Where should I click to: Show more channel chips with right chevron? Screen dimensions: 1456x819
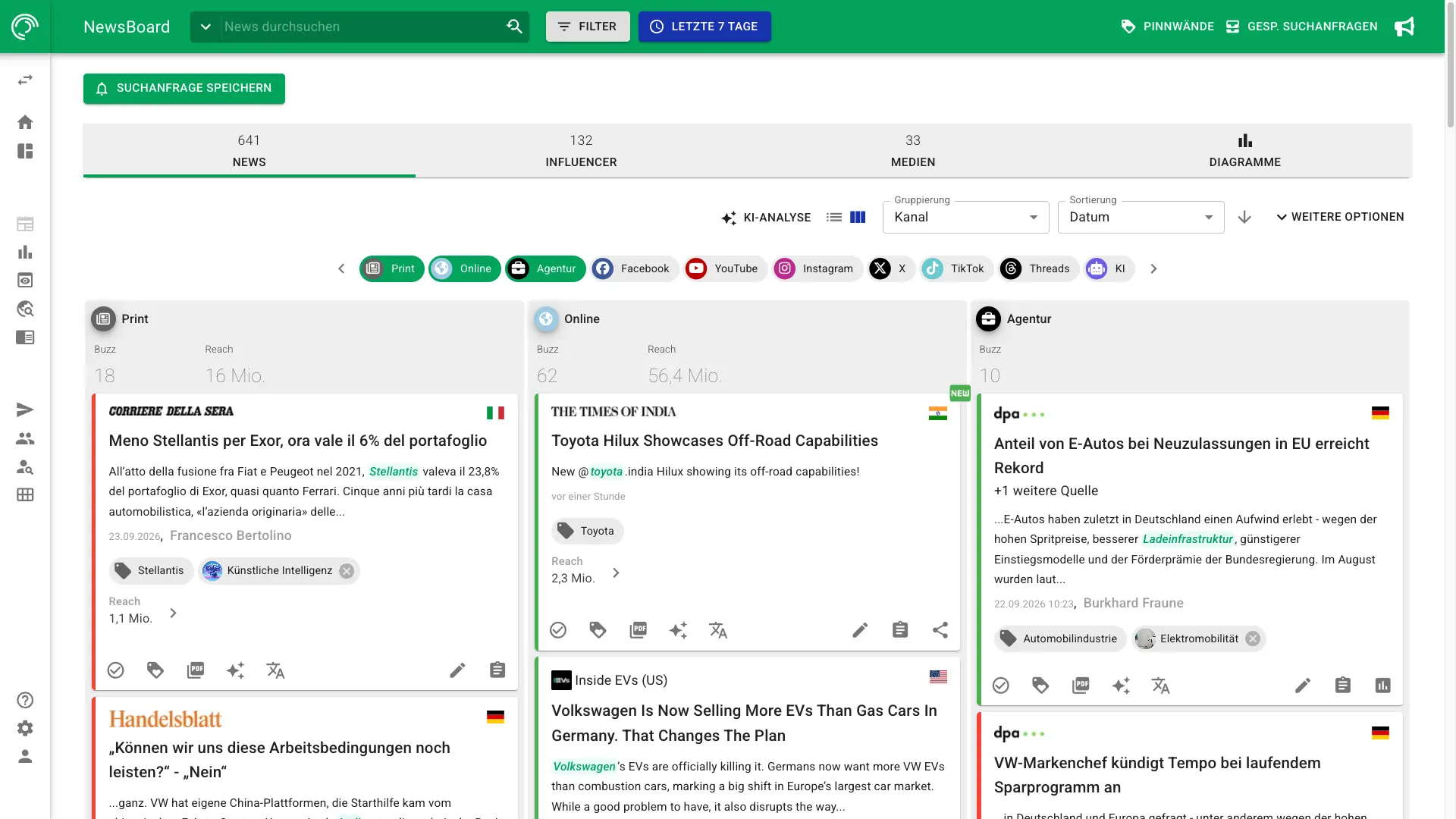click(1153, 268)
